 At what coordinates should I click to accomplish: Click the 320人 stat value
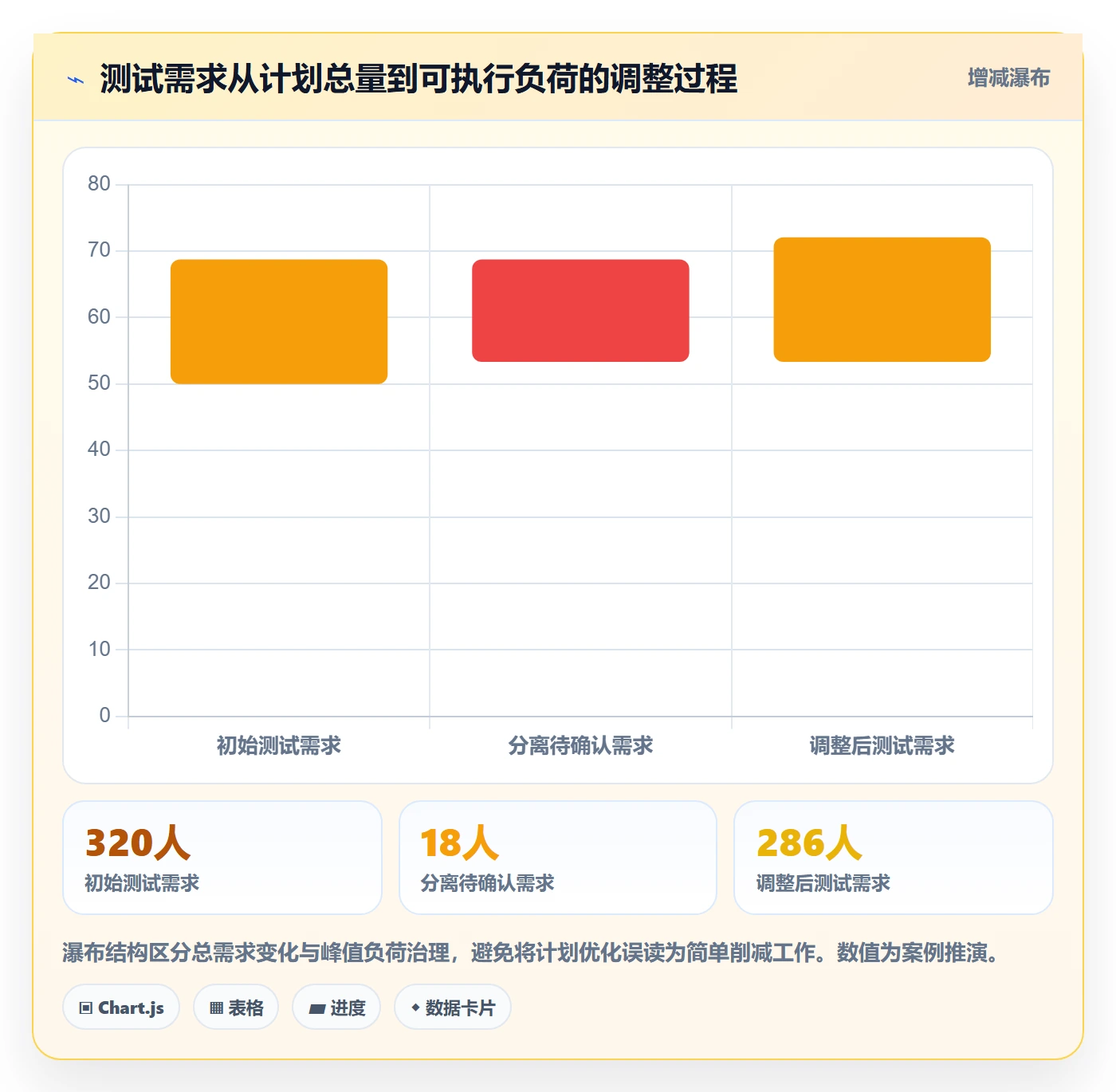pyautogui.click(x=138, y=843)
